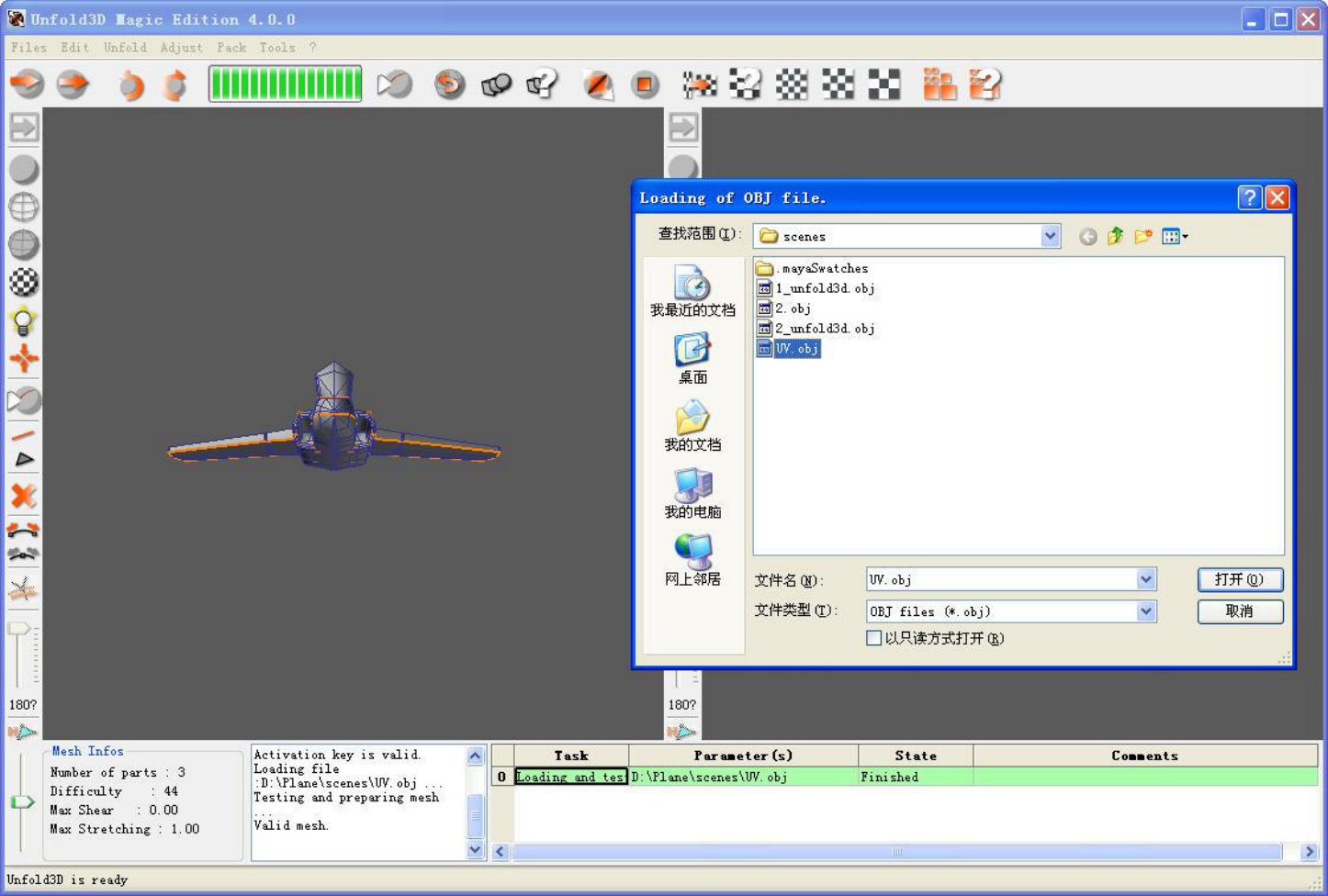Screen dimensions: 1328x896
Task: Open the desktop shortcut in dialog
Action: tap(692, 359)
